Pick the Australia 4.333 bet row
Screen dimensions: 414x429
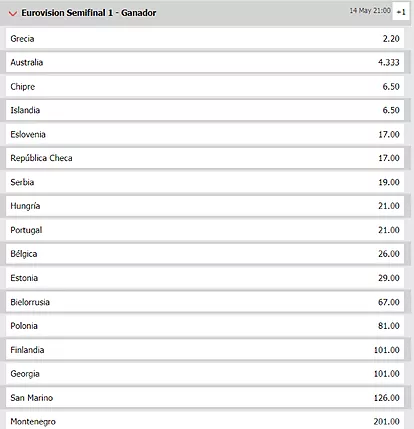(x=205, y=62)
